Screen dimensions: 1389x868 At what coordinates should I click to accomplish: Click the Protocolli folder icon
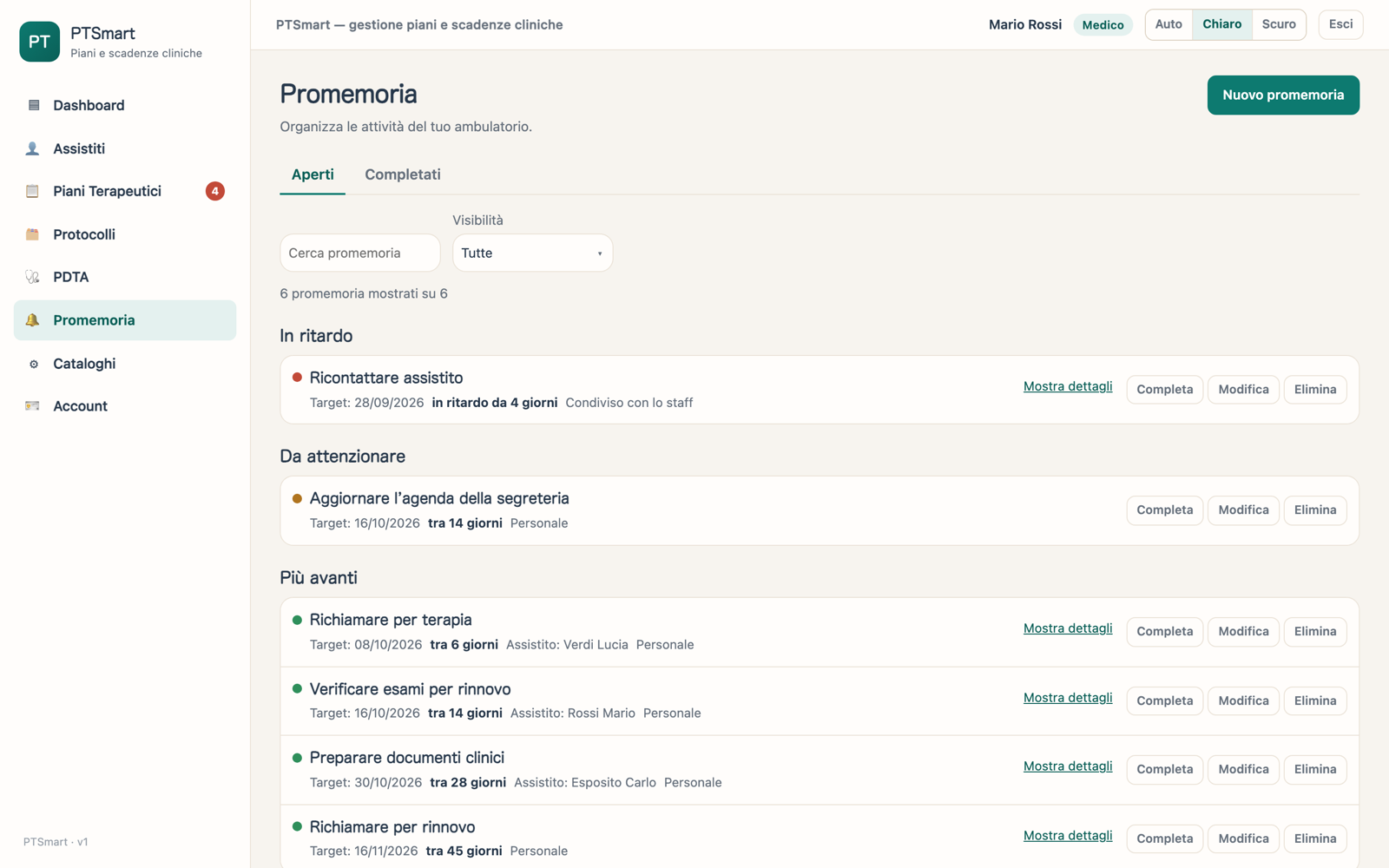(x=33, y=234)
